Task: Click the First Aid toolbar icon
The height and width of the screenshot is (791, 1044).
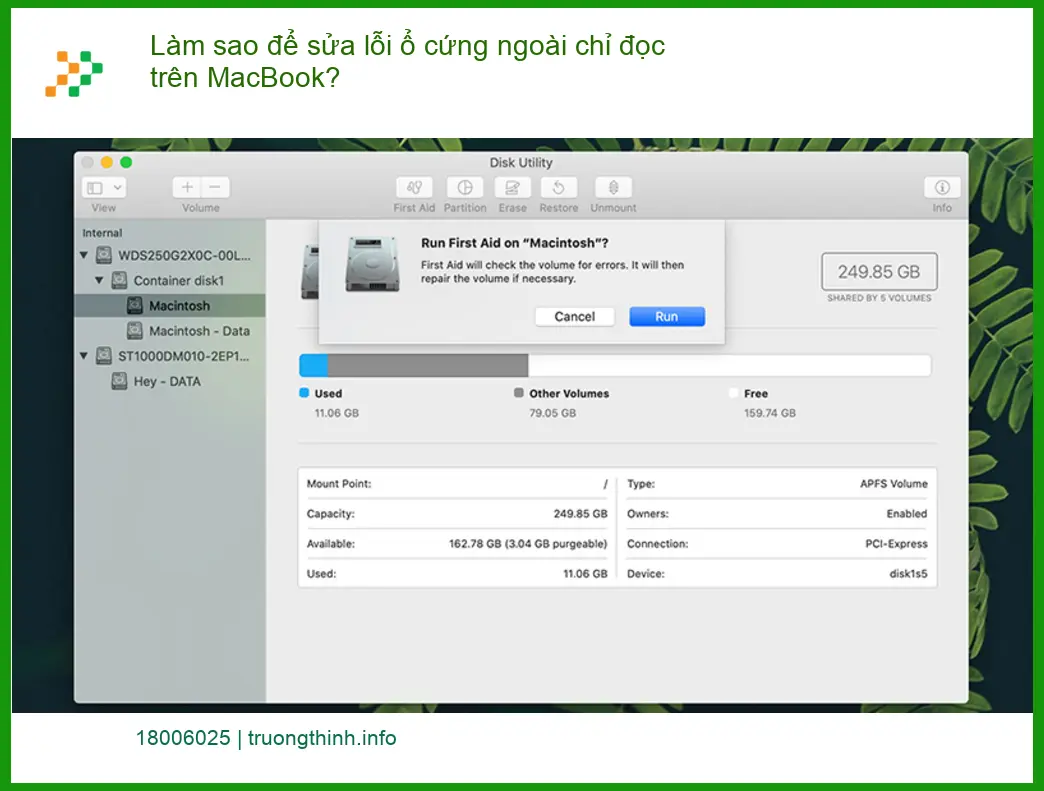Action: [414, 188]
